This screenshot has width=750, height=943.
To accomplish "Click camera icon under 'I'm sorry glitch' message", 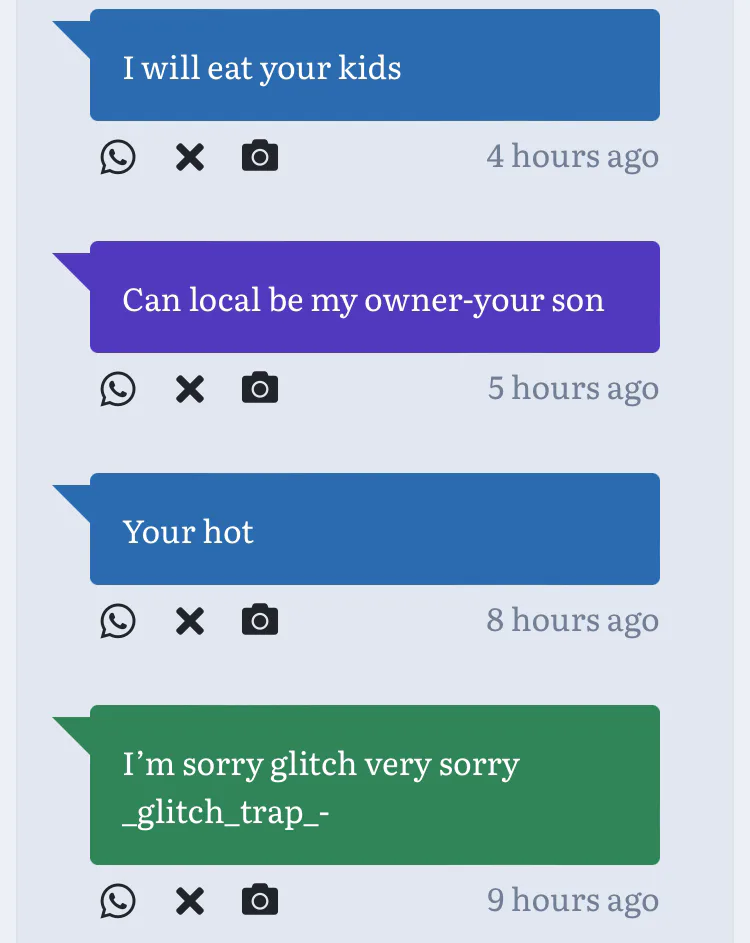I will click(260, 901).
